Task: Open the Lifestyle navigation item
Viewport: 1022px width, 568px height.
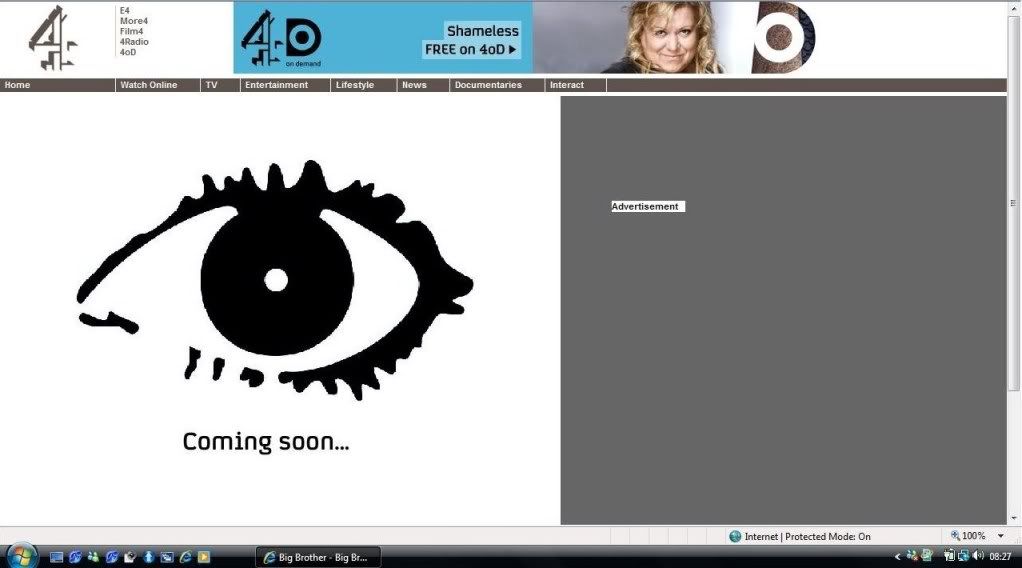Action: click(355, 85)
